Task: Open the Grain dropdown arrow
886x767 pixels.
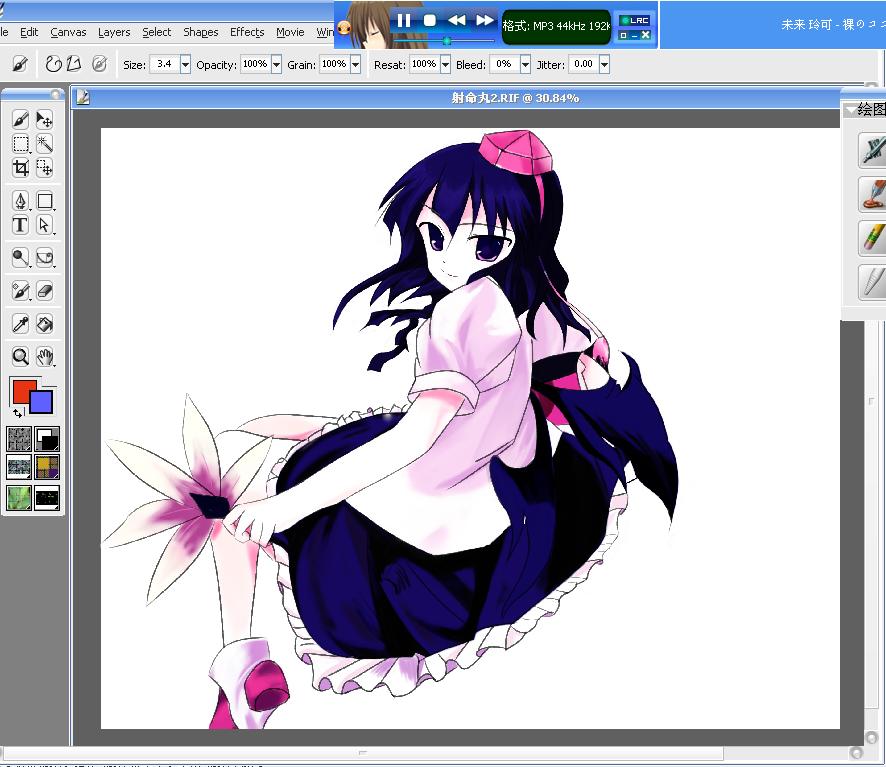Action: (x=355, y=64)
